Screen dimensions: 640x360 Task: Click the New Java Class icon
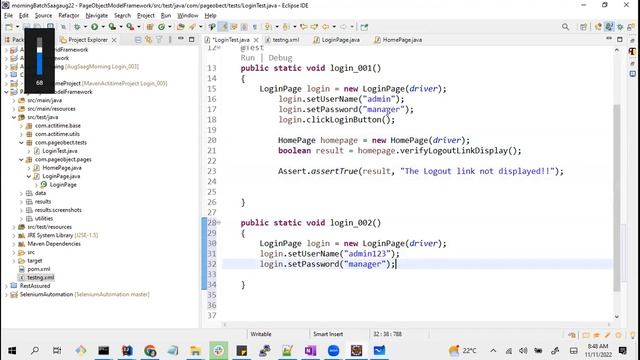(x=162, y=27)
